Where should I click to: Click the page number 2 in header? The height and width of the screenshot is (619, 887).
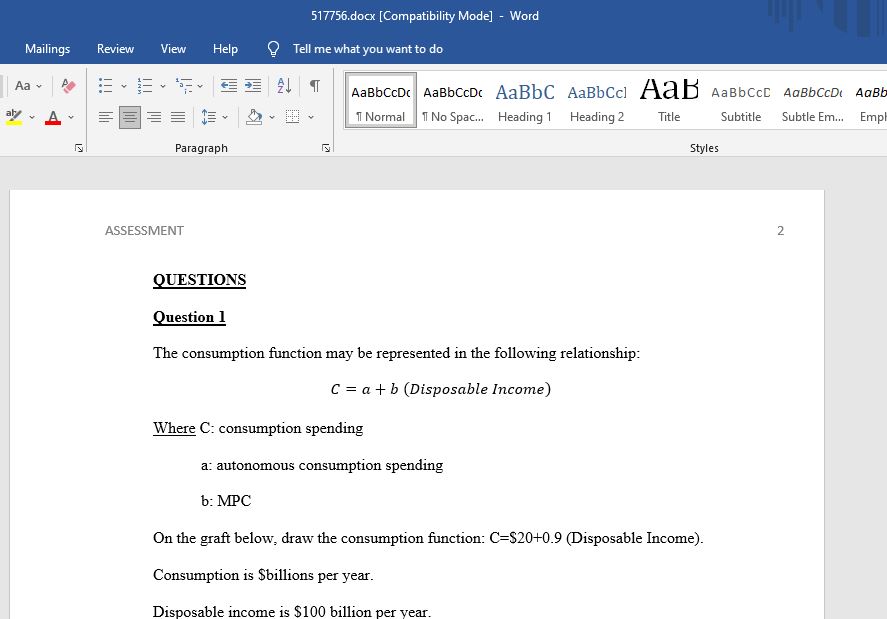(x=781, y=231)
